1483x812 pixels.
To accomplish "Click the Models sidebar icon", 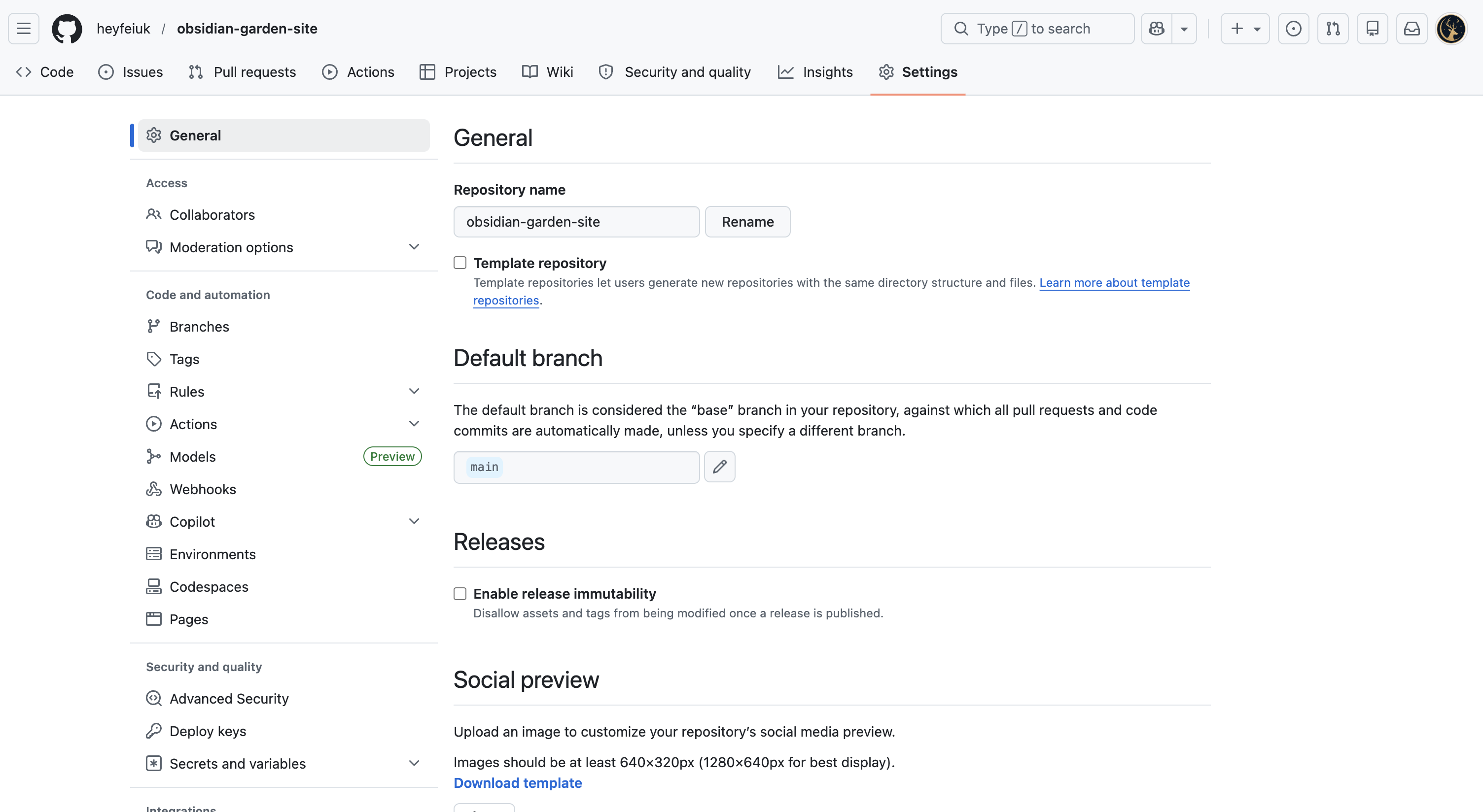I will click(x=153, y=456).
